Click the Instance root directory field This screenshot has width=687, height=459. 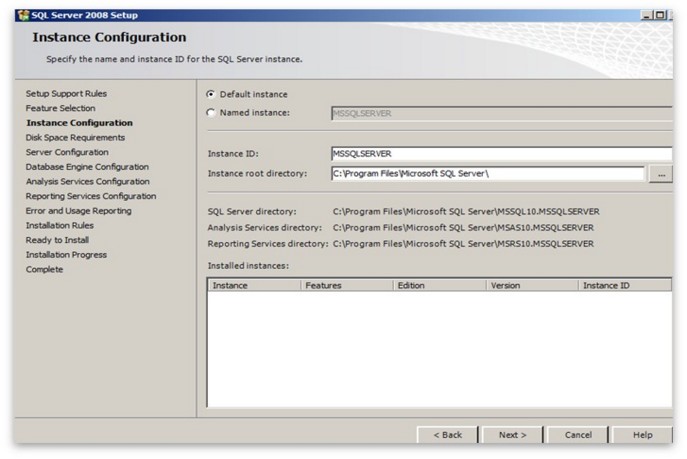click(488, 173)
